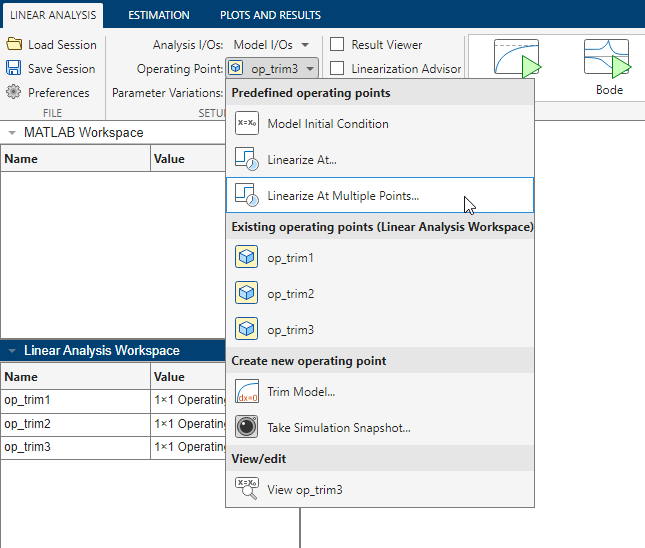Select op_trim1 cube icon in menu
The image size is (645, 548).
click(246, 258)
